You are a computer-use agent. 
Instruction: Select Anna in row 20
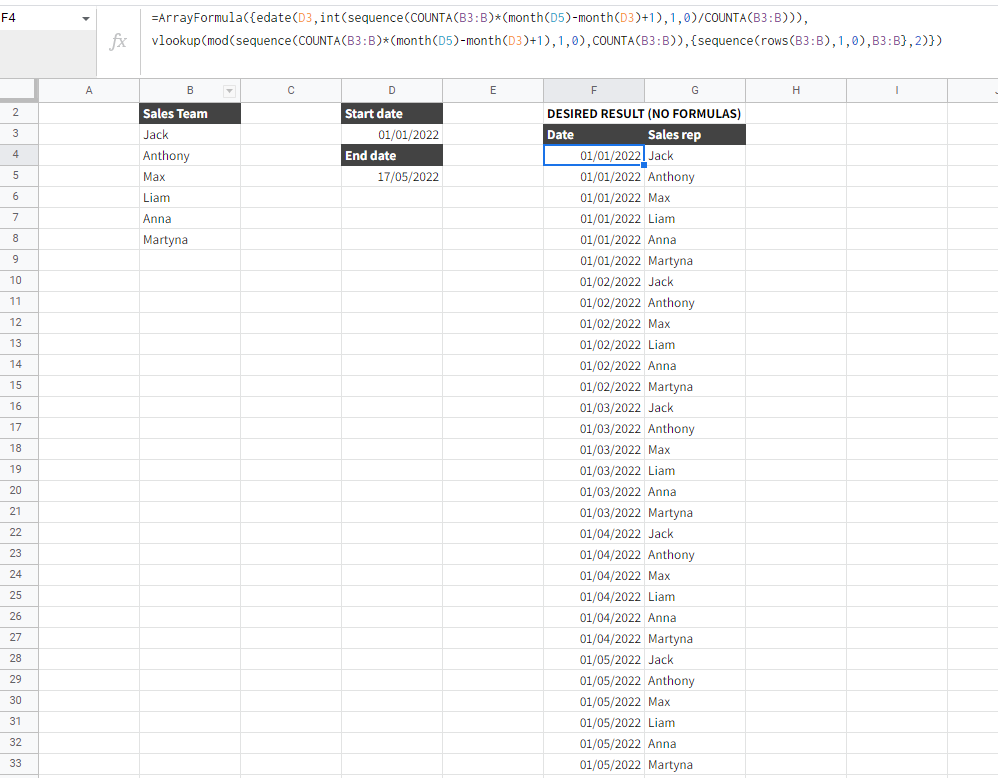point(695,492)
